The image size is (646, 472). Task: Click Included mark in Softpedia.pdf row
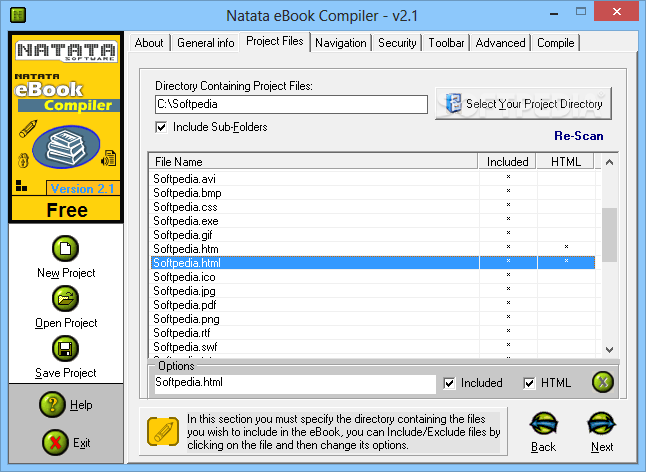click(x=508, y=303)
